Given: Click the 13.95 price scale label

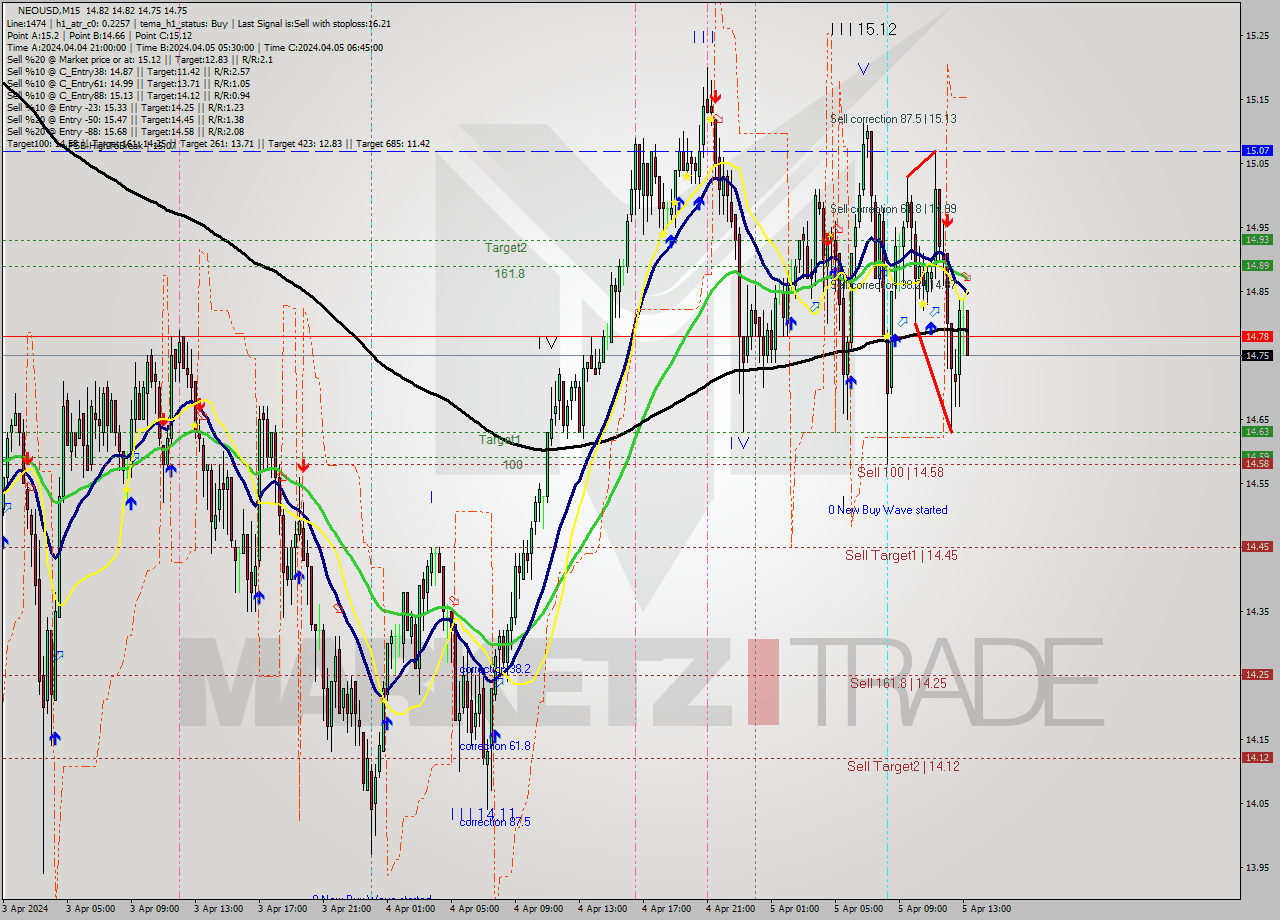Looking at the screenshot, I should [1256, 867].
